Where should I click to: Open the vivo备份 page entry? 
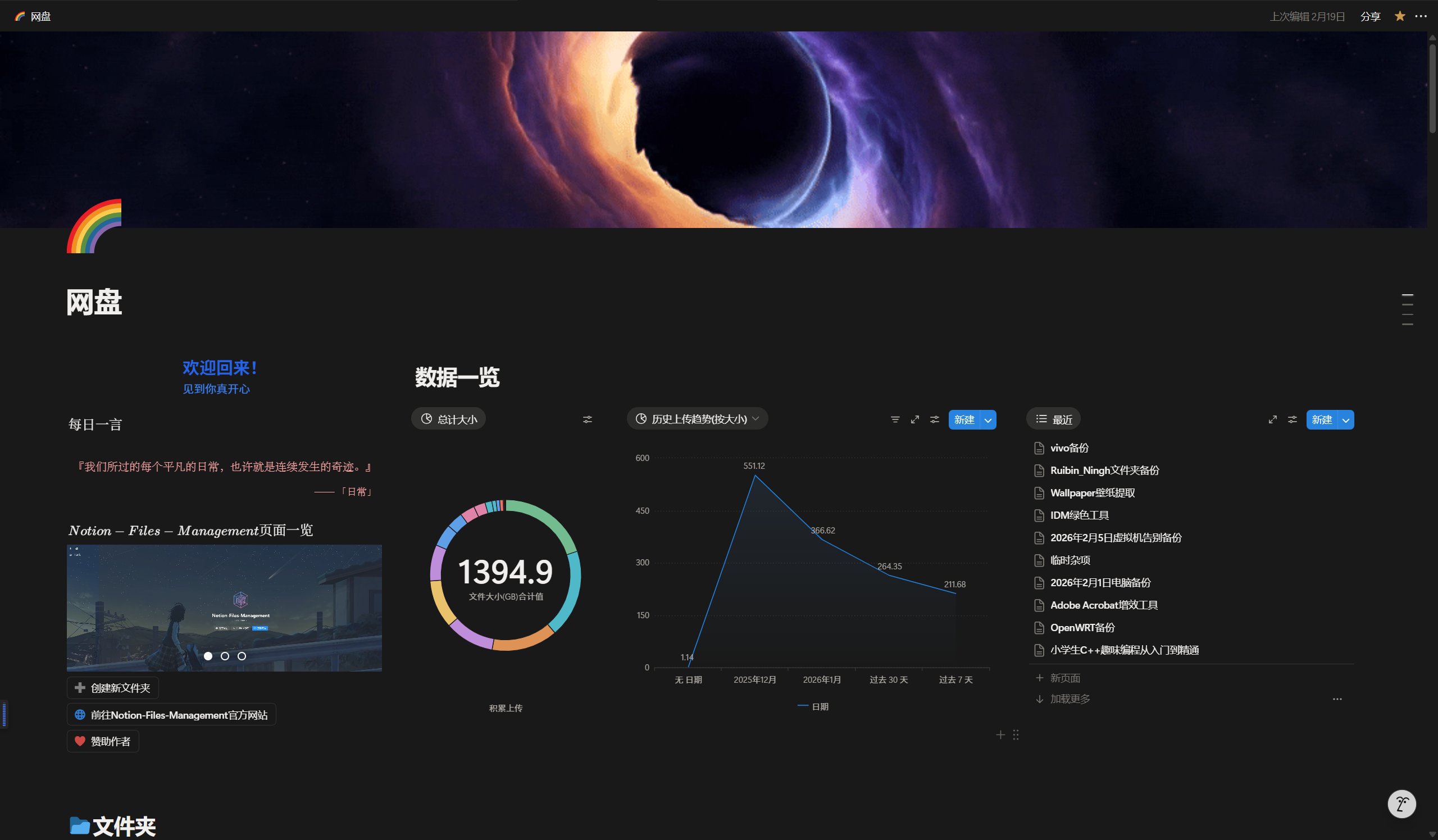click(1069, 448)
